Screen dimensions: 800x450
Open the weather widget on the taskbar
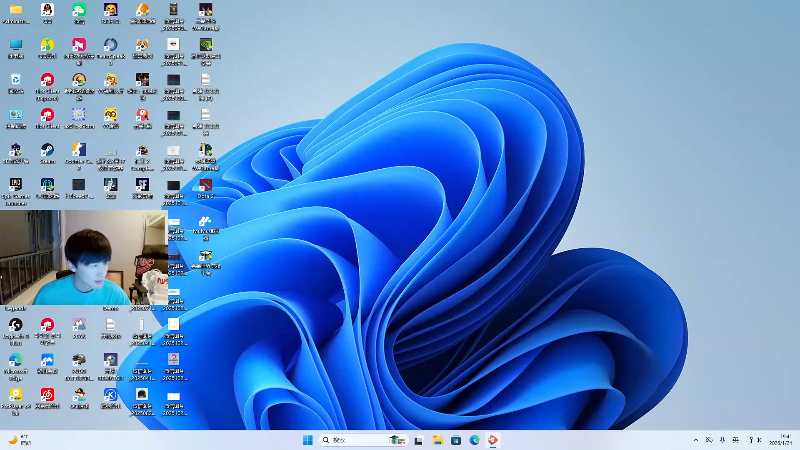(18, 440)
